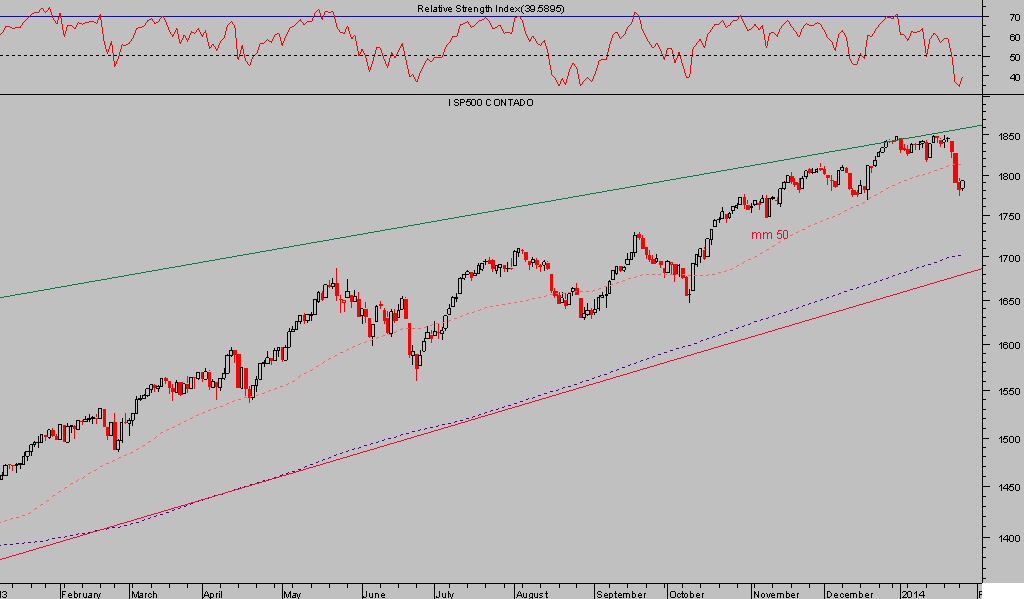The image size is (1024, 599).
Task: Select the 1850 price axis label
Action: coord(1002,136)
